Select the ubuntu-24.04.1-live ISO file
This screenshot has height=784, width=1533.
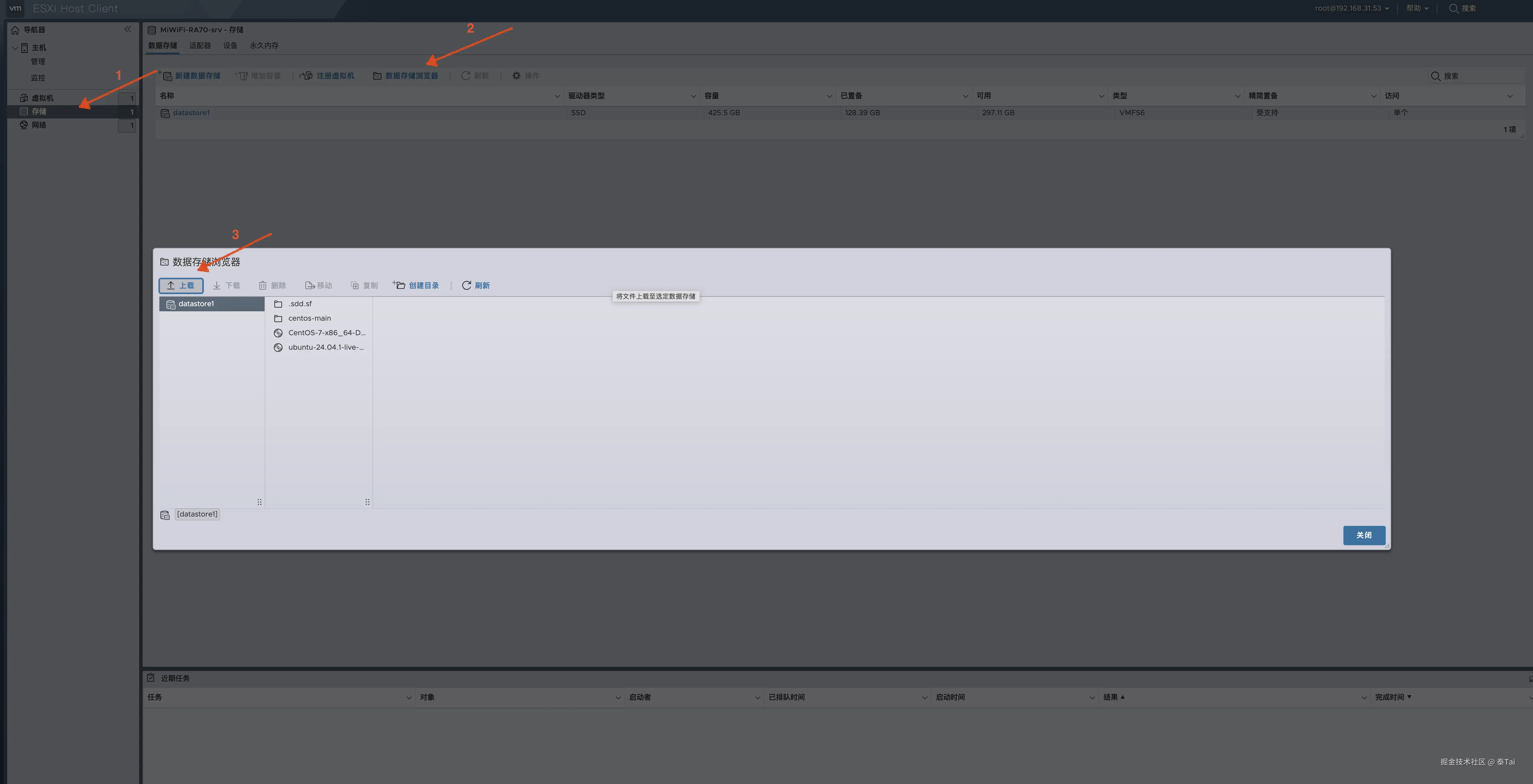326,347
